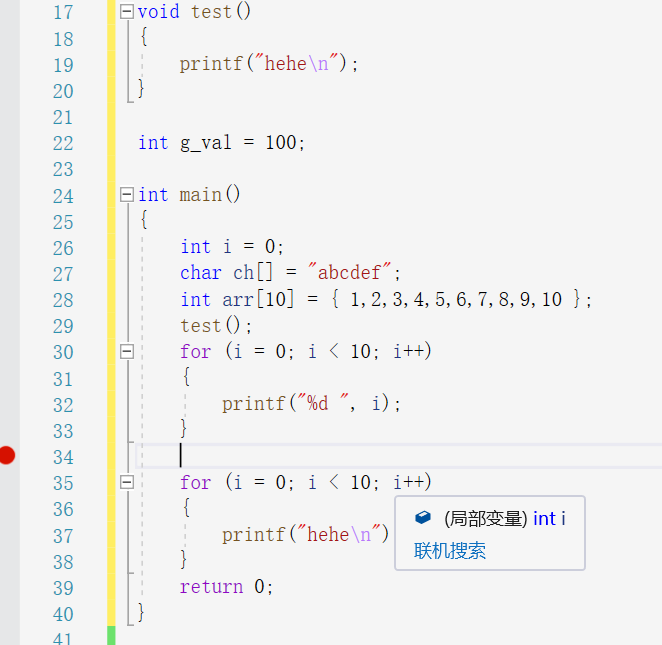Click the empty current line 34 in editor

399,456
